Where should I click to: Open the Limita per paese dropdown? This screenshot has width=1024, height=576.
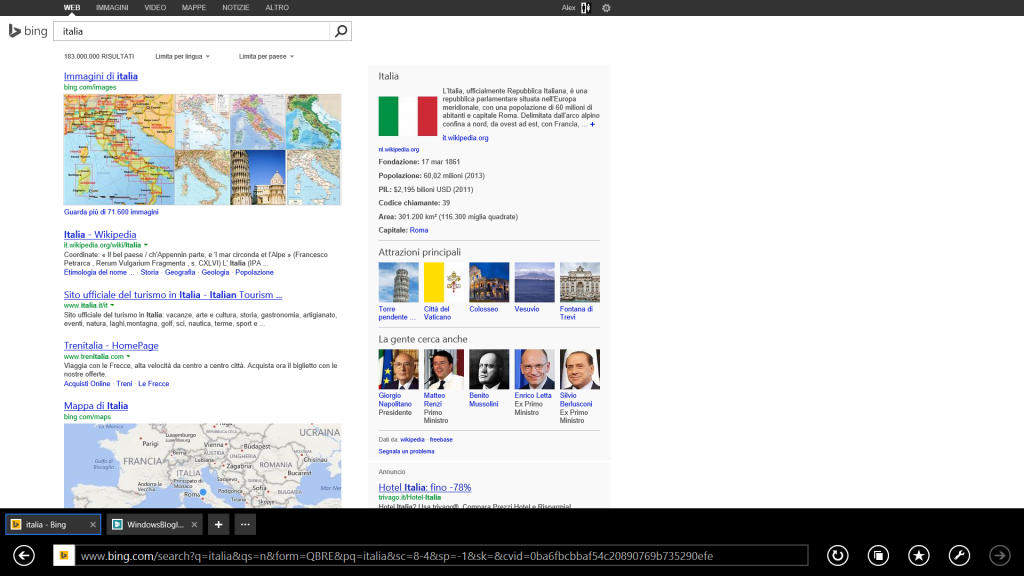(x=262, y=56)
